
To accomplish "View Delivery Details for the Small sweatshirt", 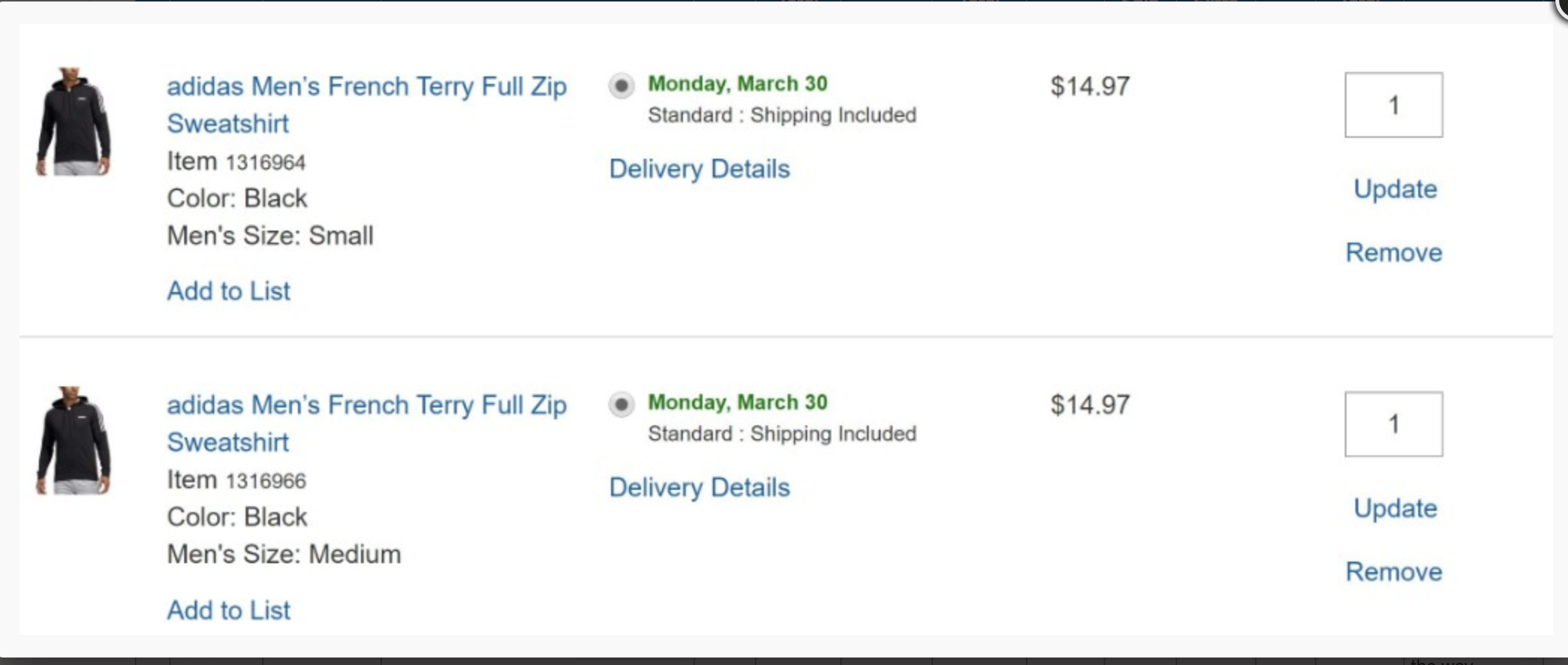I will click(x=699, y=168).
